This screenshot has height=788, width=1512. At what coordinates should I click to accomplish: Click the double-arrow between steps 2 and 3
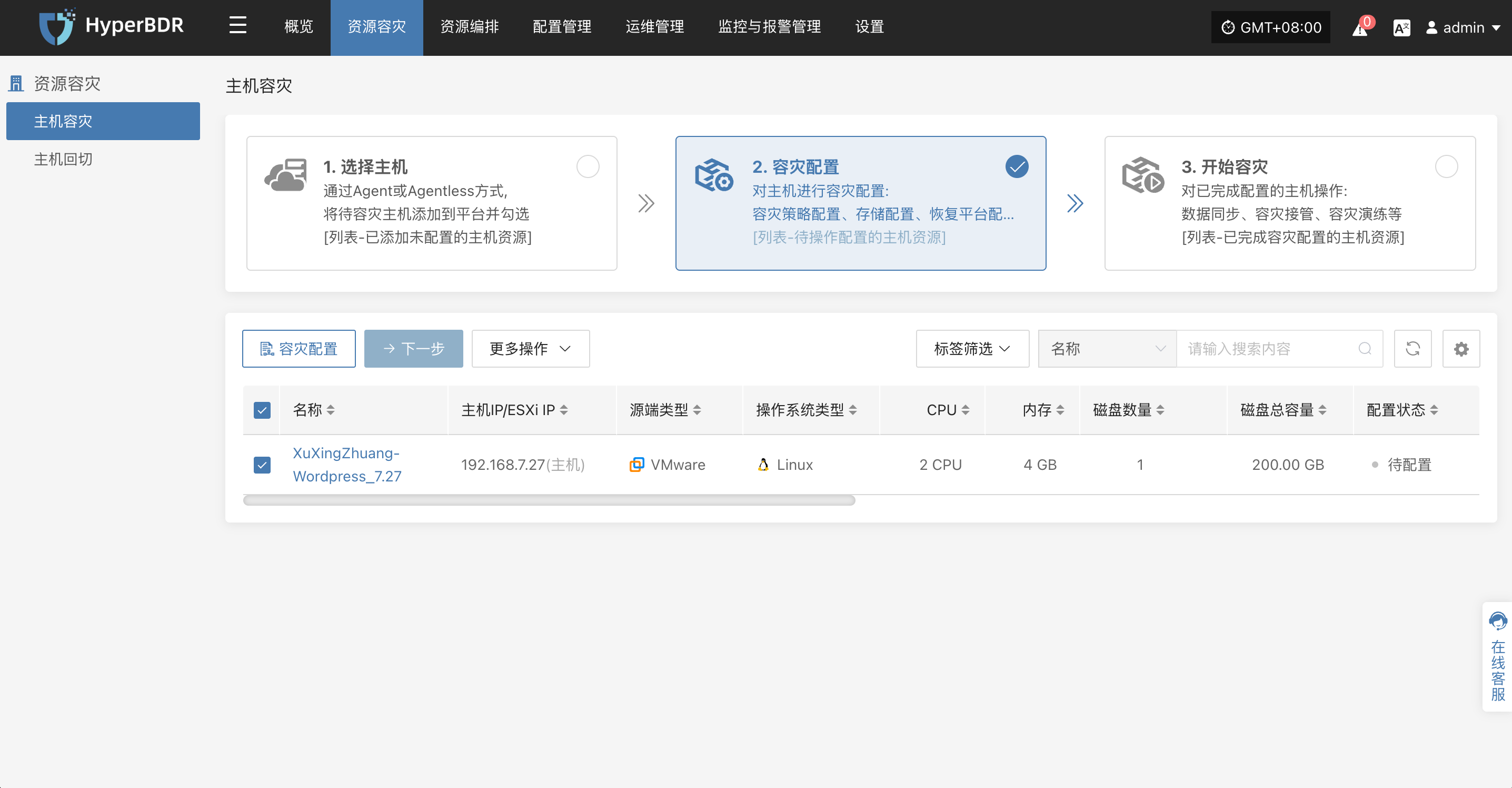[1075, 203]
